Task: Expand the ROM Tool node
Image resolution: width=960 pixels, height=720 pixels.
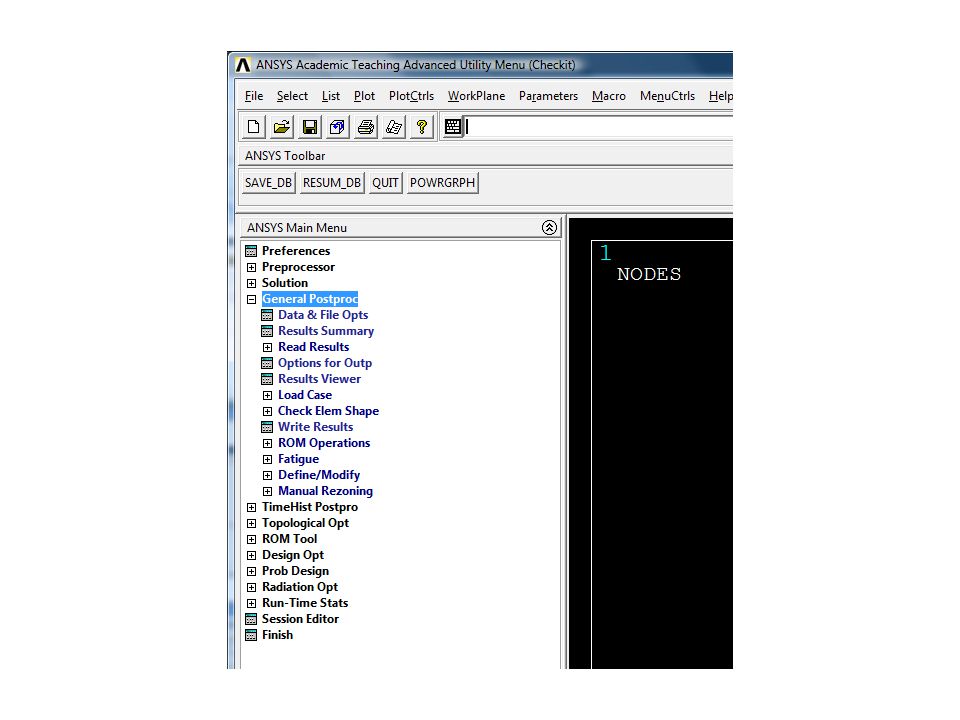Action: point(252,539)
